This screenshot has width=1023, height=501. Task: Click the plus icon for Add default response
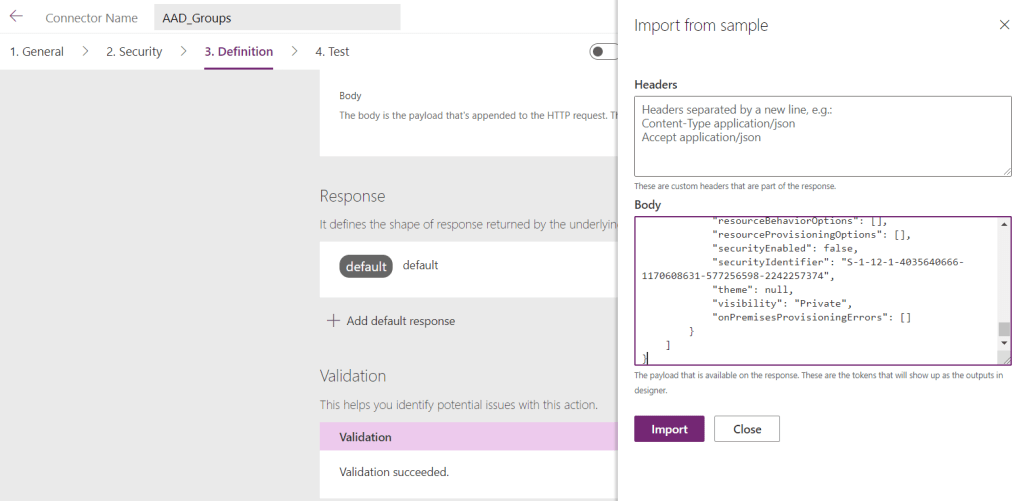pyautogui.click(x=332, y=321)
